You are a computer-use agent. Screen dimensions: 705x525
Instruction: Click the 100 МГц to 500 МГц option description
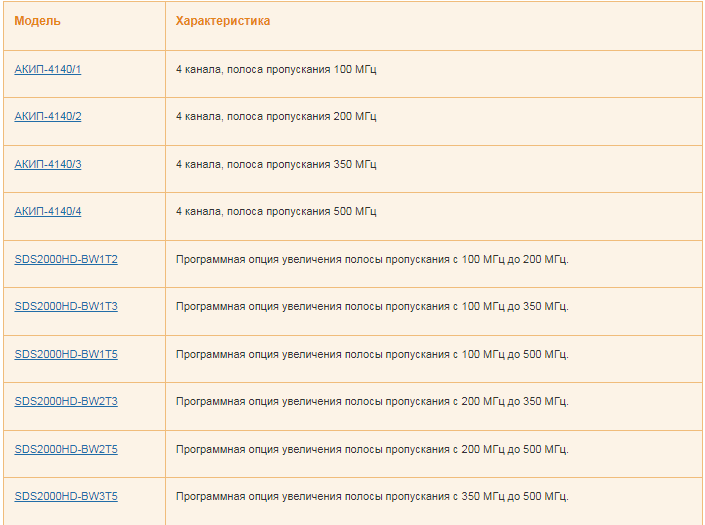[372, 355]
